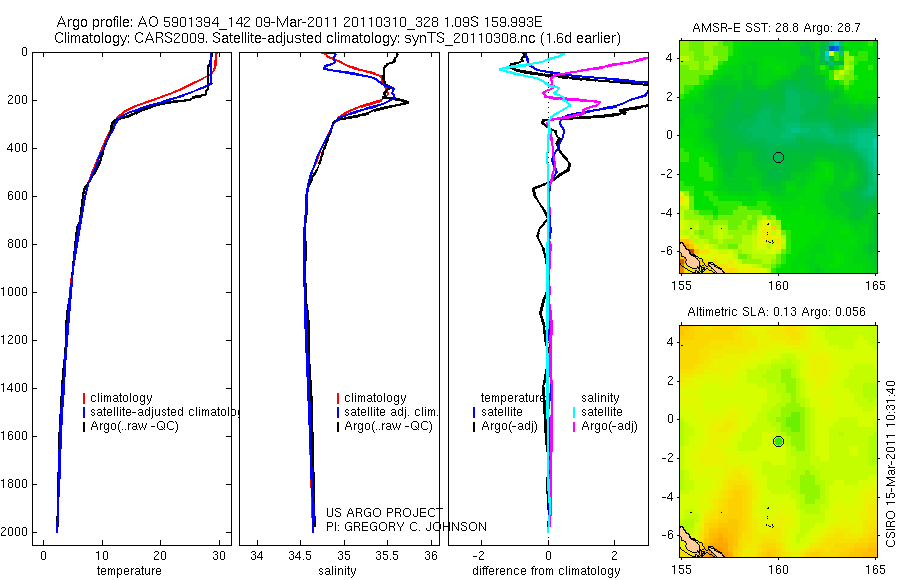Click the 'satellite-adjusted climatology' legend entry

[161, 412]
